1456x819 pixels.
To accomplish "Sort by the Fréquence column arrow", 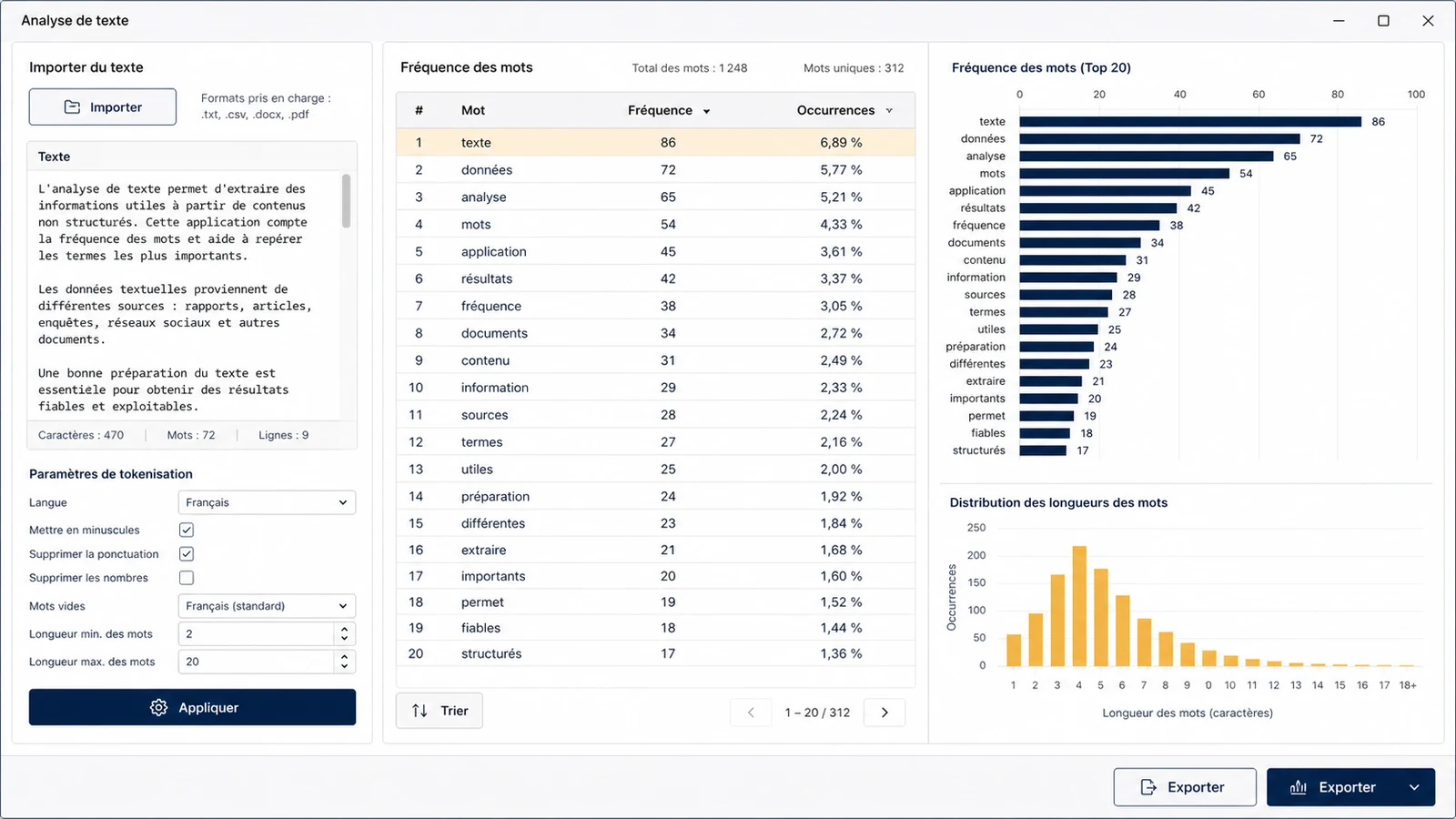I will point(706,111).
